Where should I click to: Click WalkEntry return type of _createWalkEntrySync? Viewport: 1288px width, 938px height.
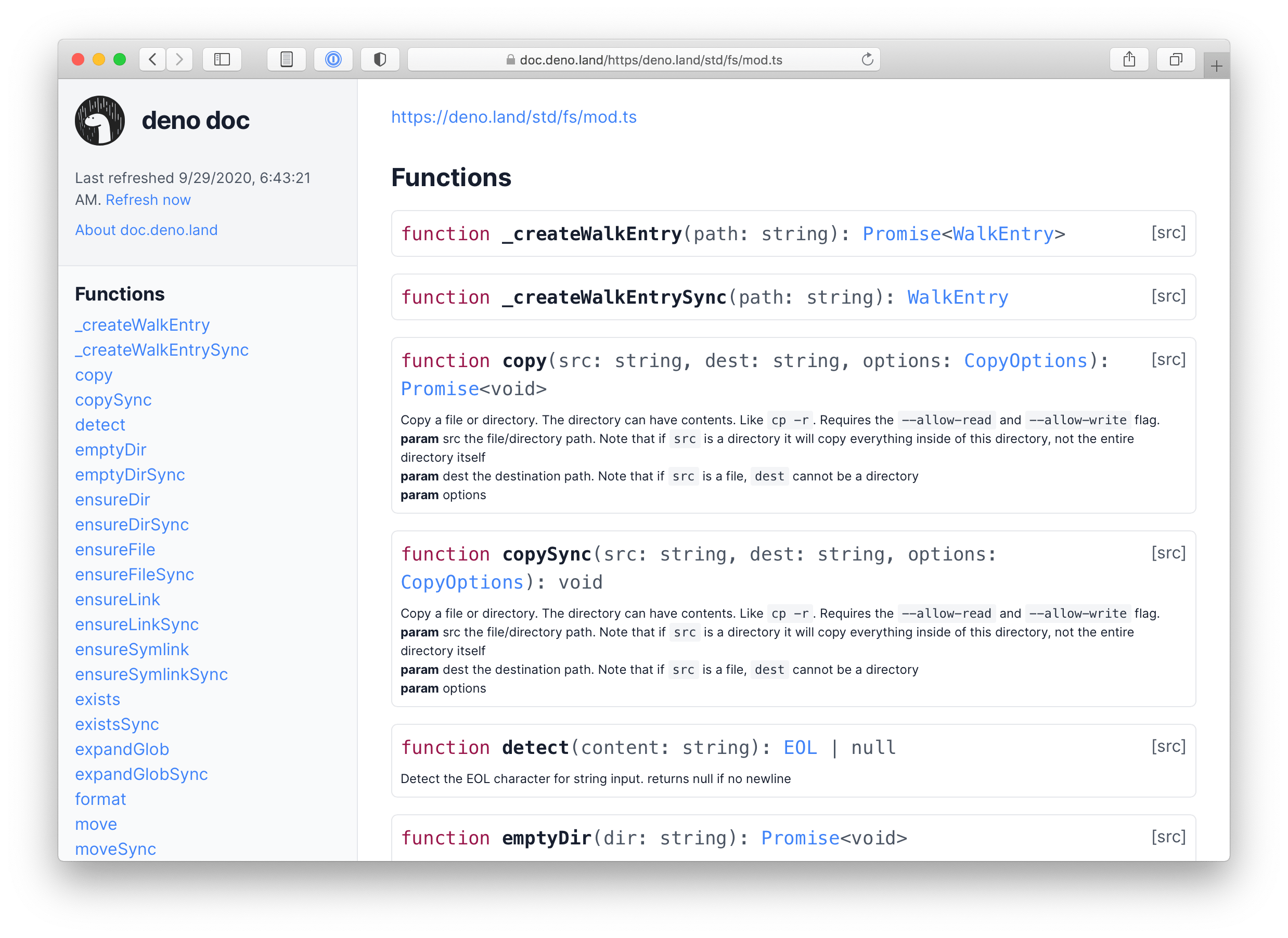pos(958,297)
